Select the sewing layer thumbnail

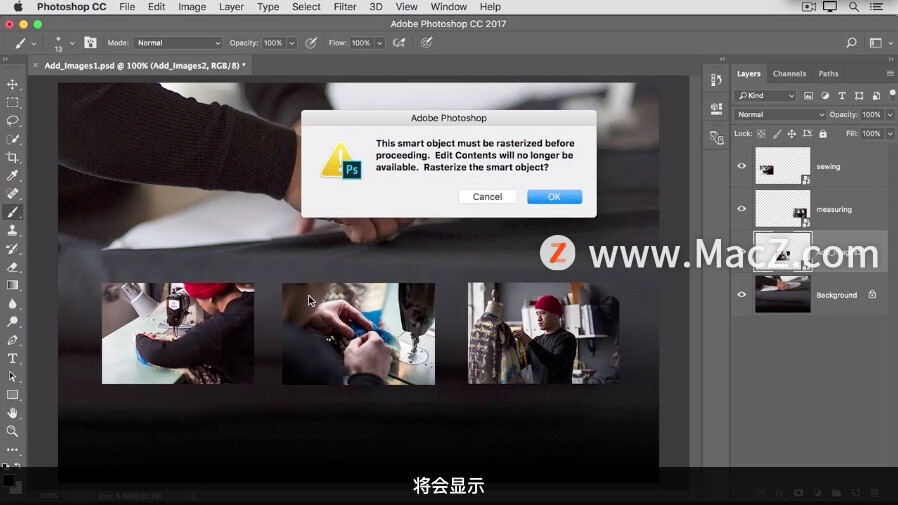(x=782, y=166)
